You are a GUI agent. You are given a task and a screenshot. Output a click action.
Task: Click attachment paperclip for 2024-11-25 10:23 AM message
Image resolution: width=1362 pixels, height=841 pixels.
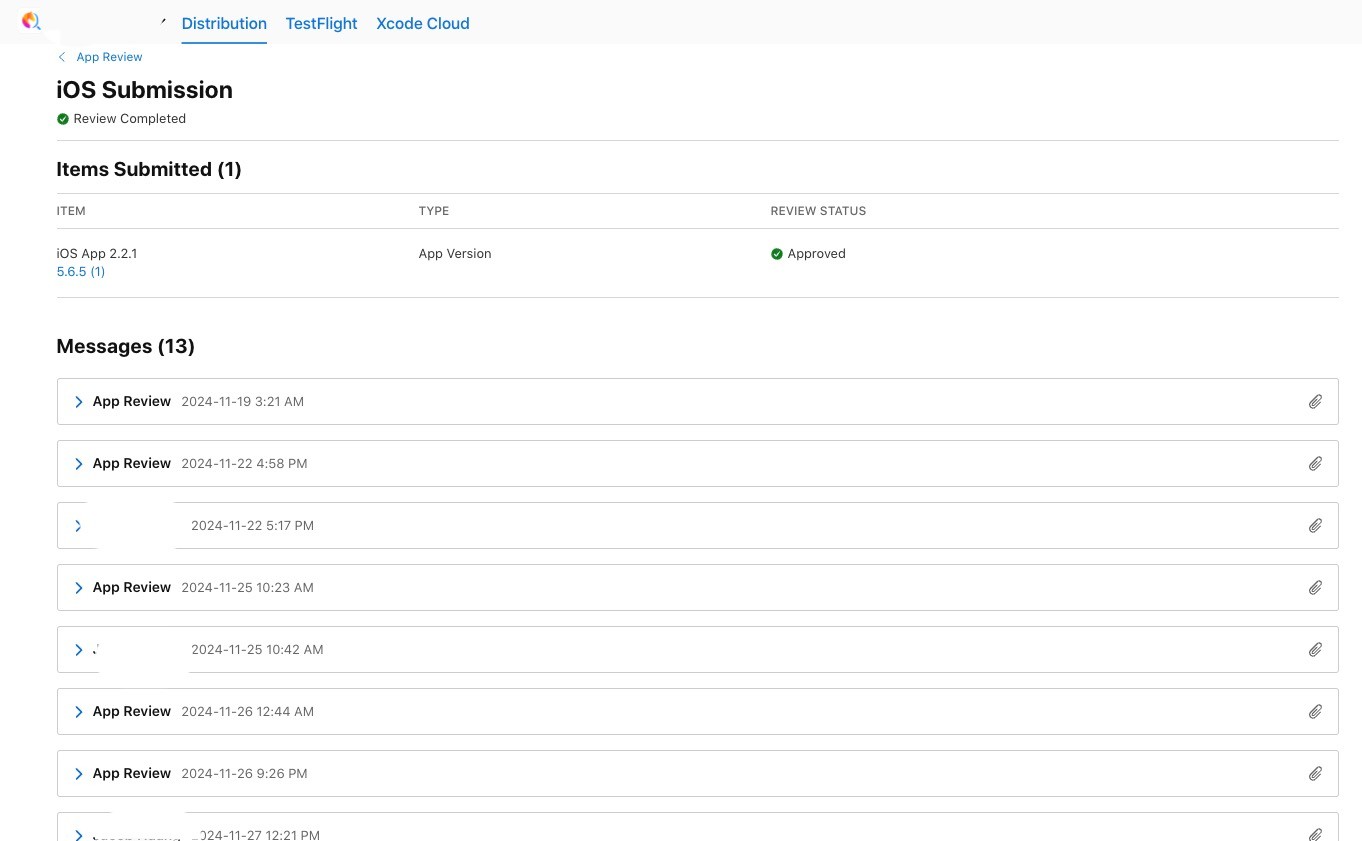(1315, 588)
